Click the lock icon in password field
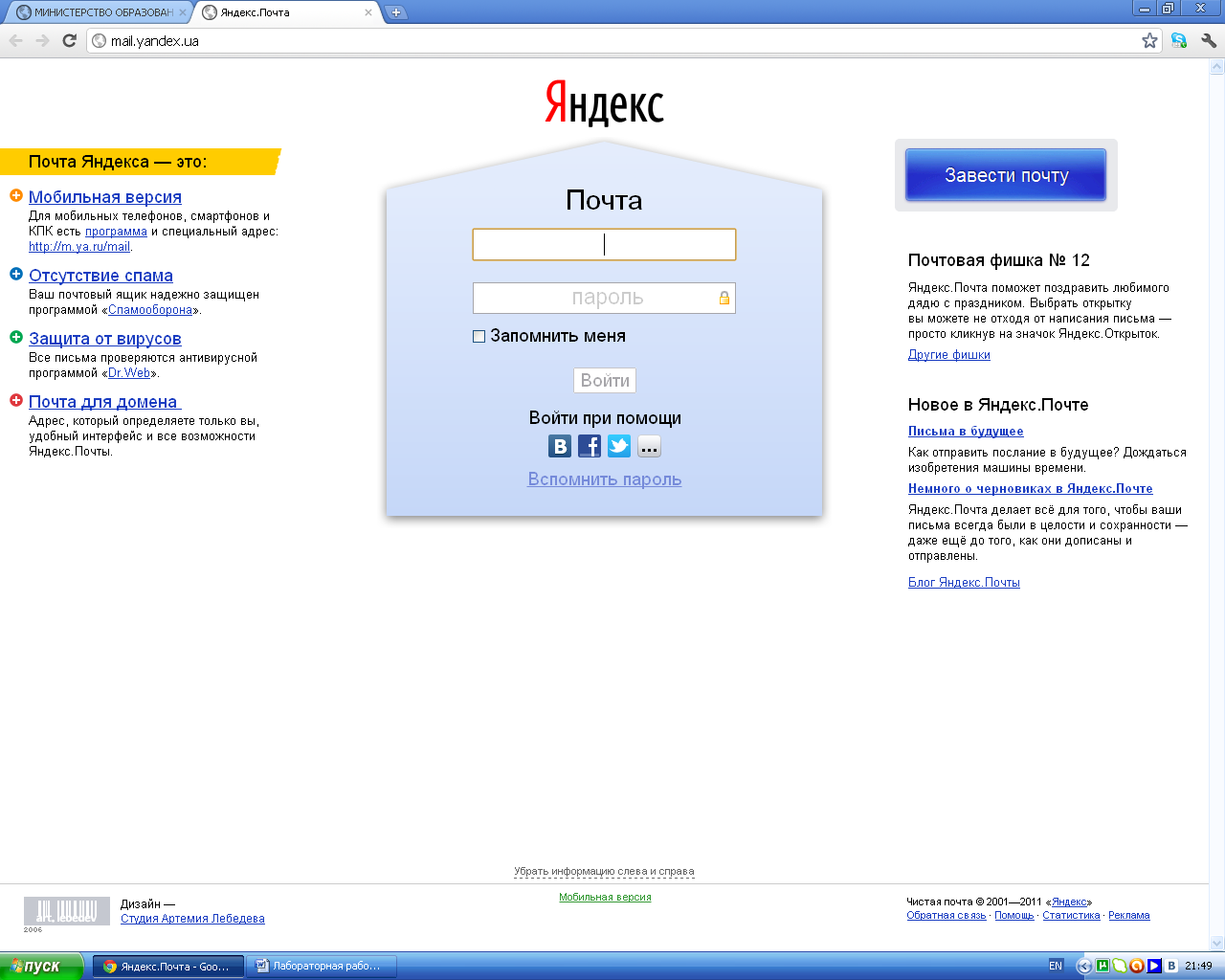This screenshot has width=1225, height=980. pyautogui.click(x=724, y=298)
